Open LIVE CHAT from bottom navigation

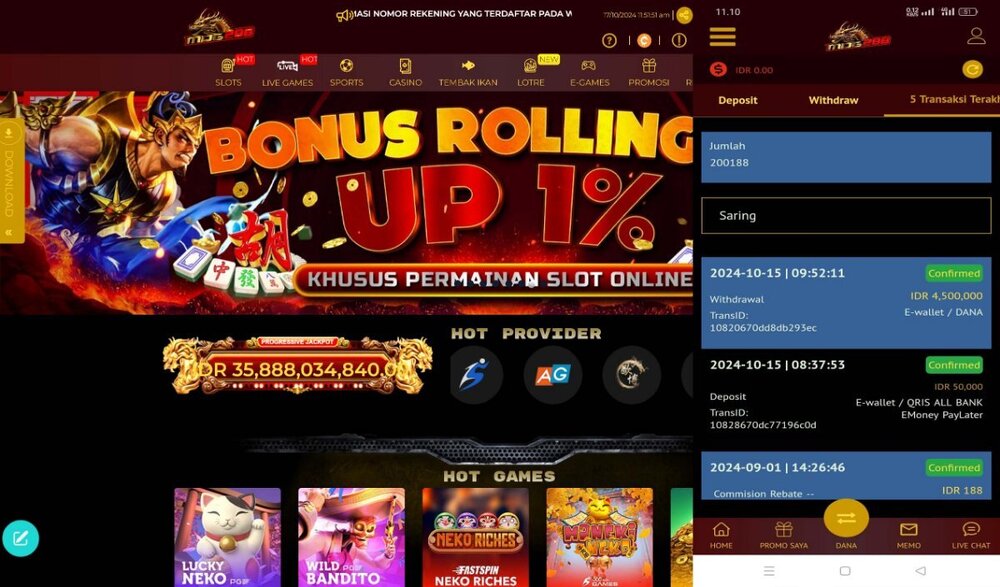(971, 535)
